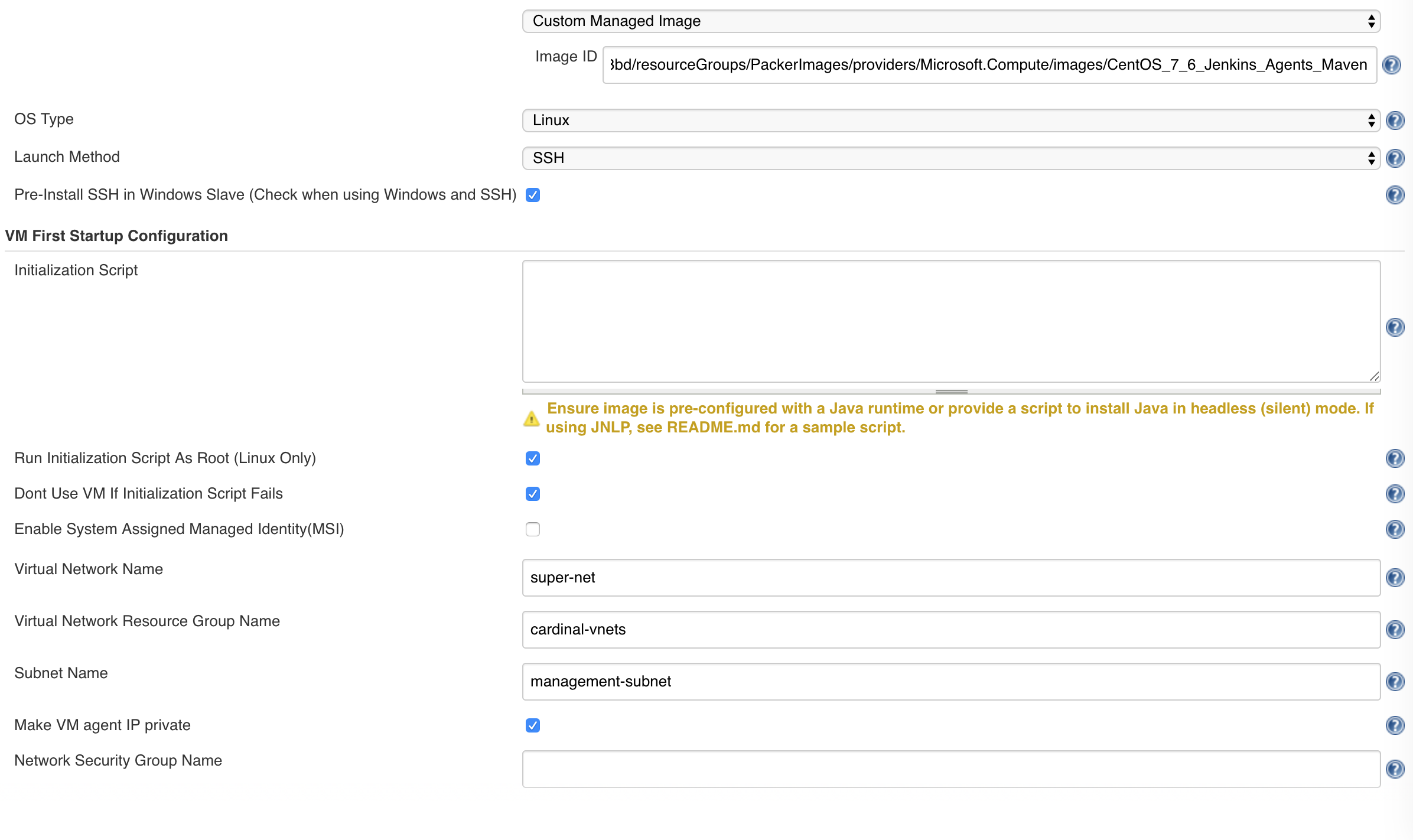
Task: Click the textarea corner resize grip
Action: (x=1374, y=376)
